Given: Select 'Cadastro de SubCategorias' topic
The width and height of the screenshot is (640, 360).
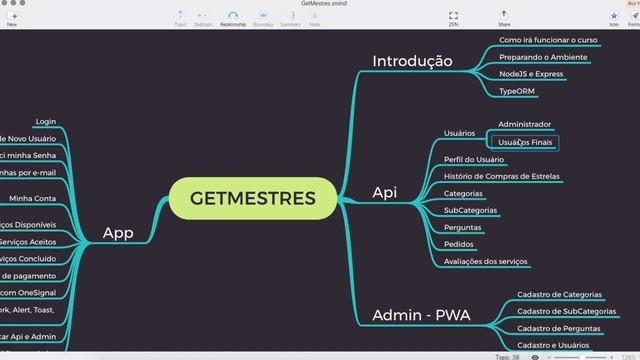Looking at the screenshot, I should 567,311.
